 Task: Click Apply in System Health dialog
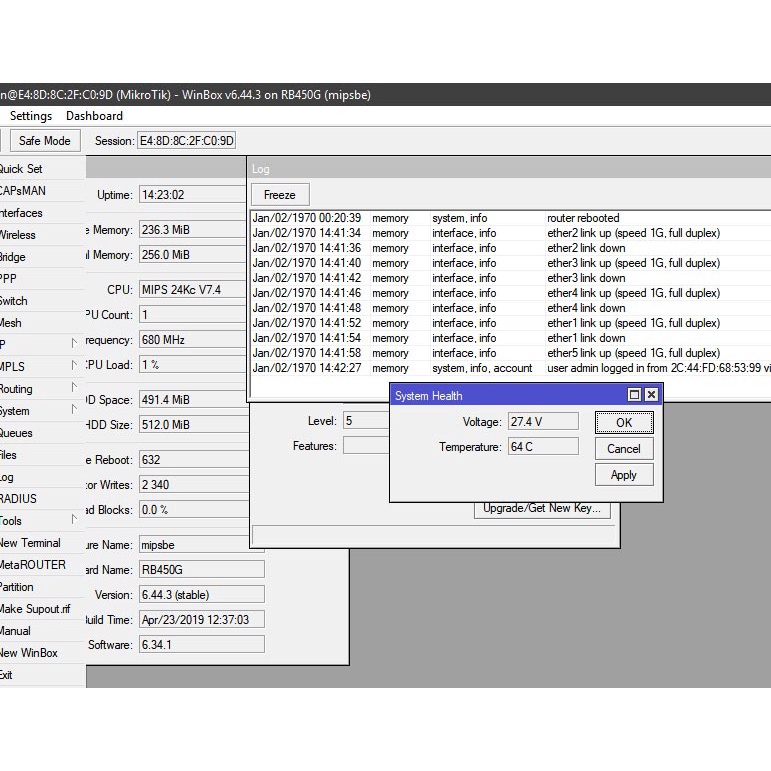point(623,475)
